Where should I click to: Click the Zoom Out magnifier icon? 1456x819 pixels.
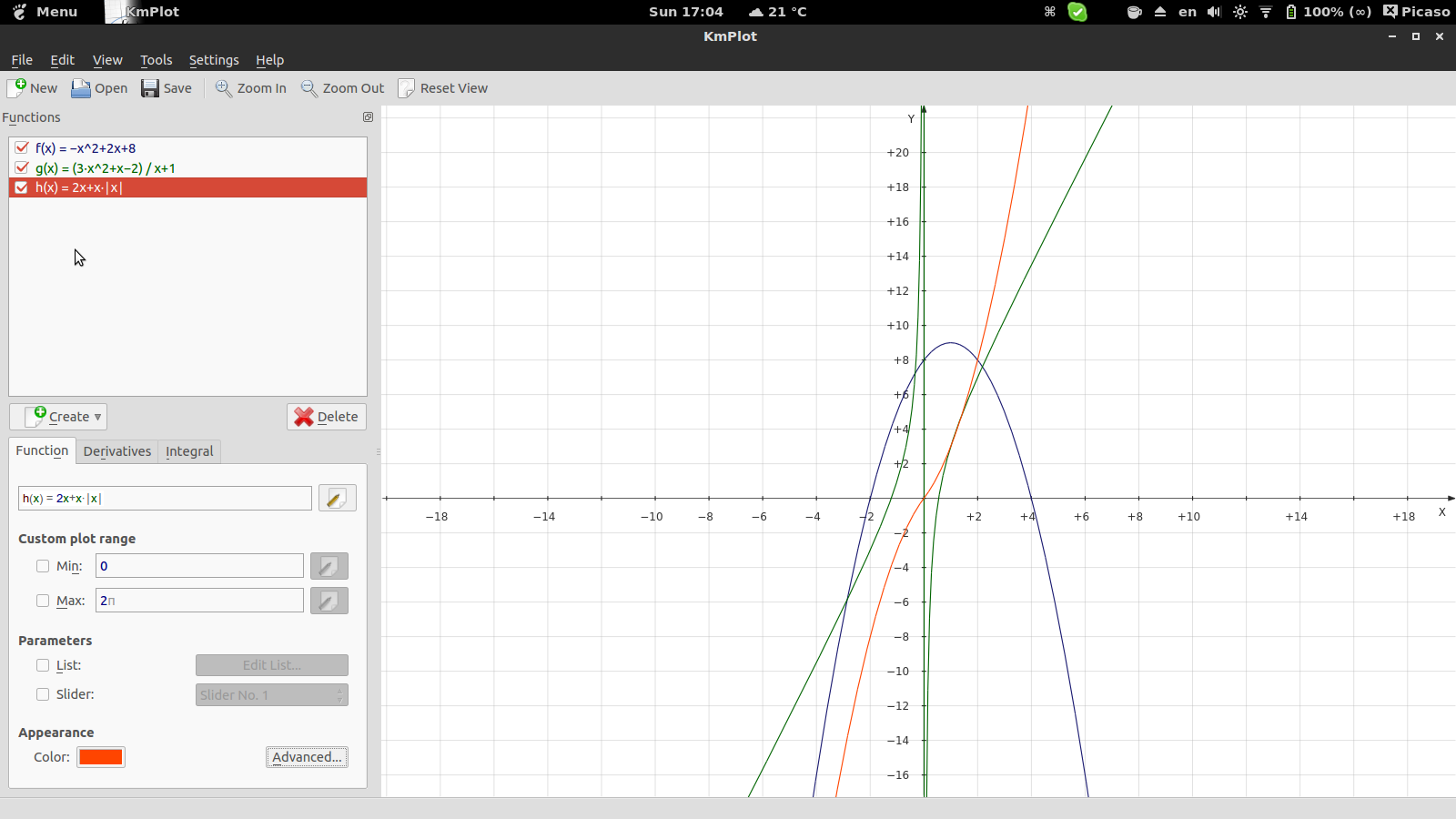309,87
